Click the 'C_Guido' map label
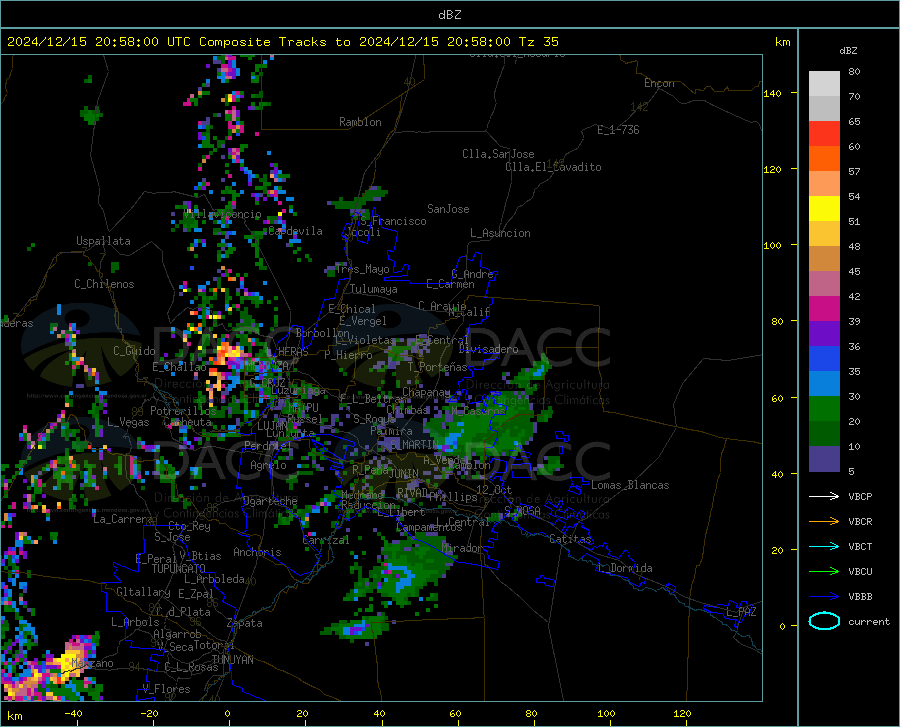 click(x=134, y=351)
